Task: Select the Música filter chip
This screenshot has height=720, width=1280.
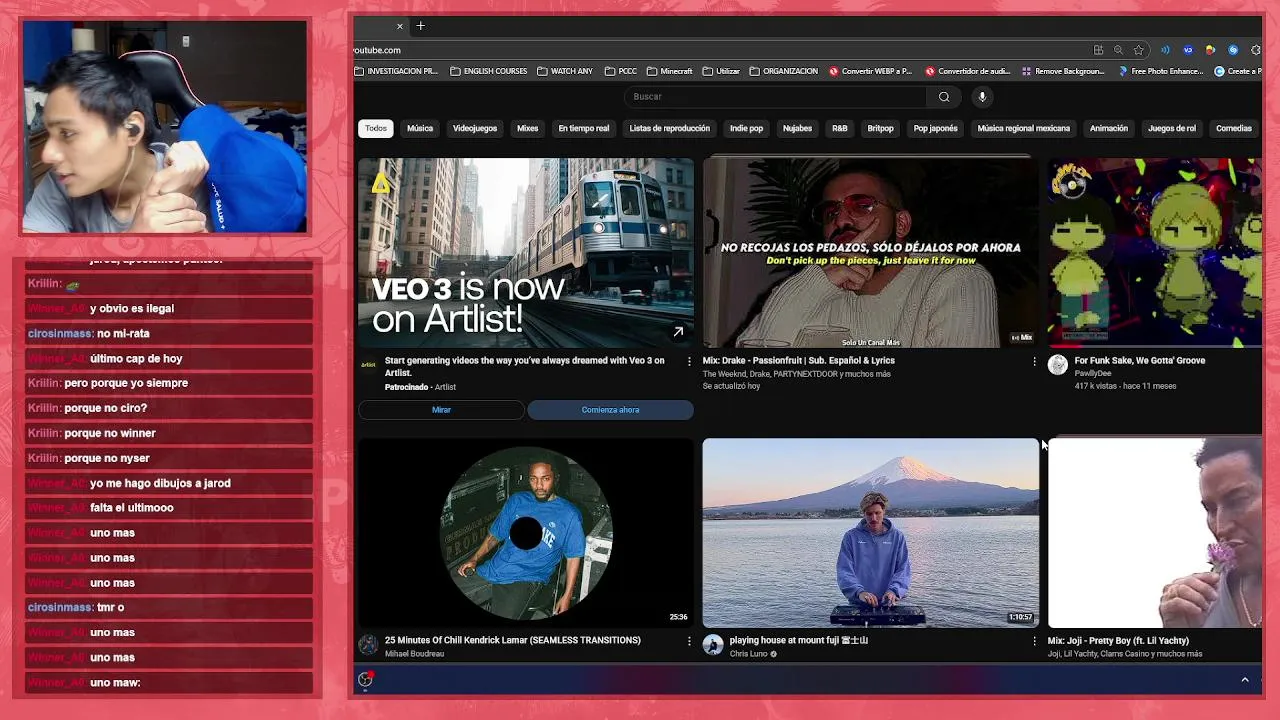Action: click(x=420, y=128)
